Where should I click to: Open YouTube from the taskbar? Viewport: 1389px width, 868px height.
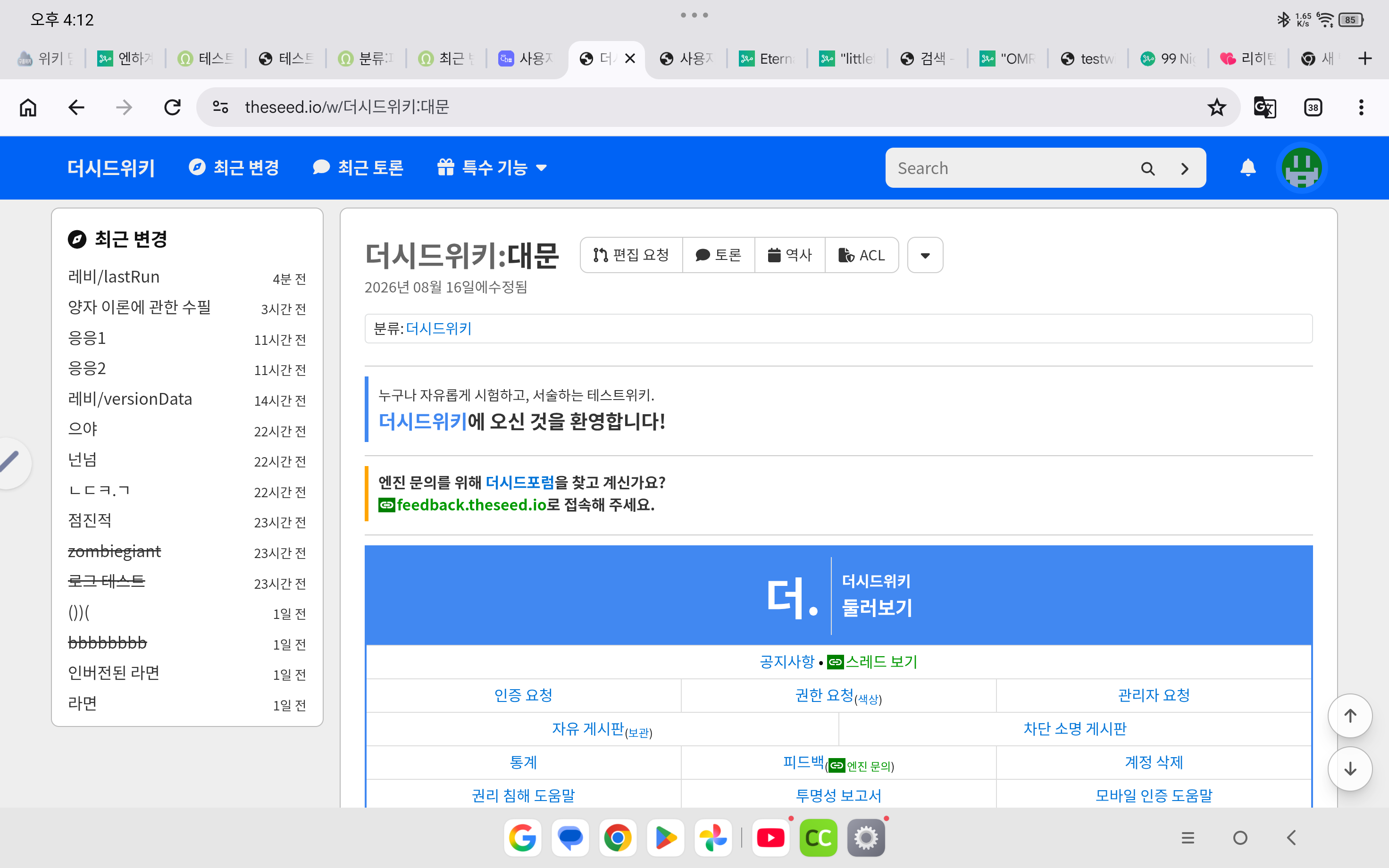[770, 838]
